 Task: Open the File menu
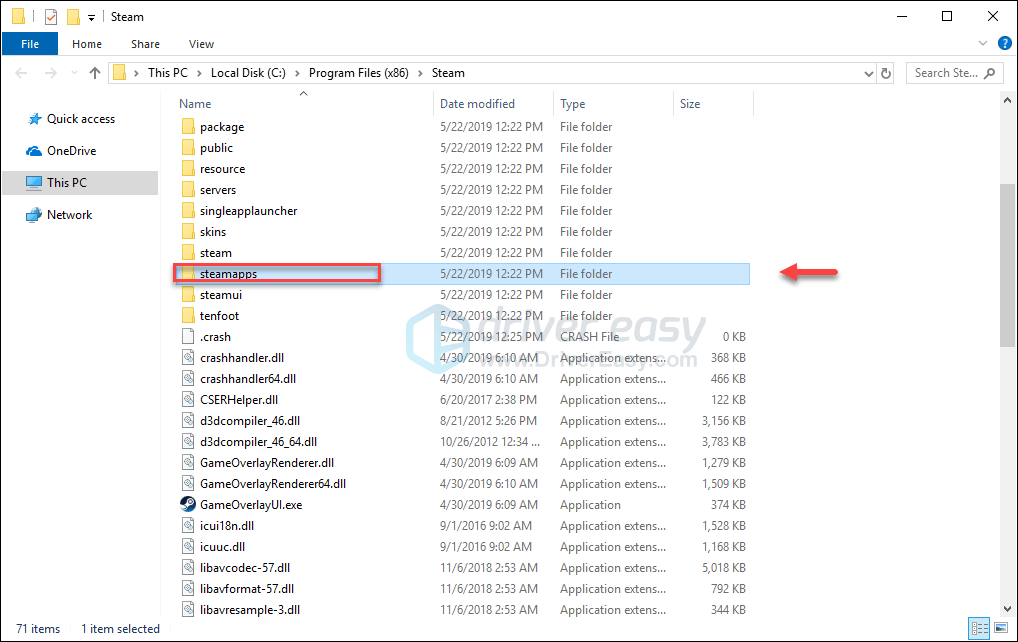(x=30, y=44)
